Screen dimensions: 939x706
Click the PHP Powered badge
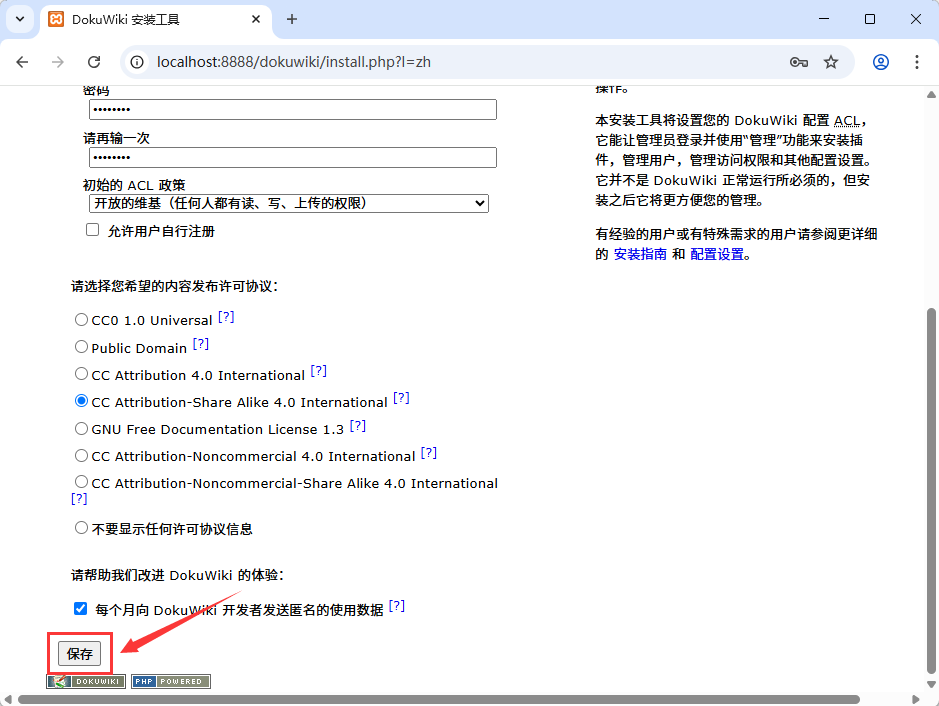tap(171, 681)
